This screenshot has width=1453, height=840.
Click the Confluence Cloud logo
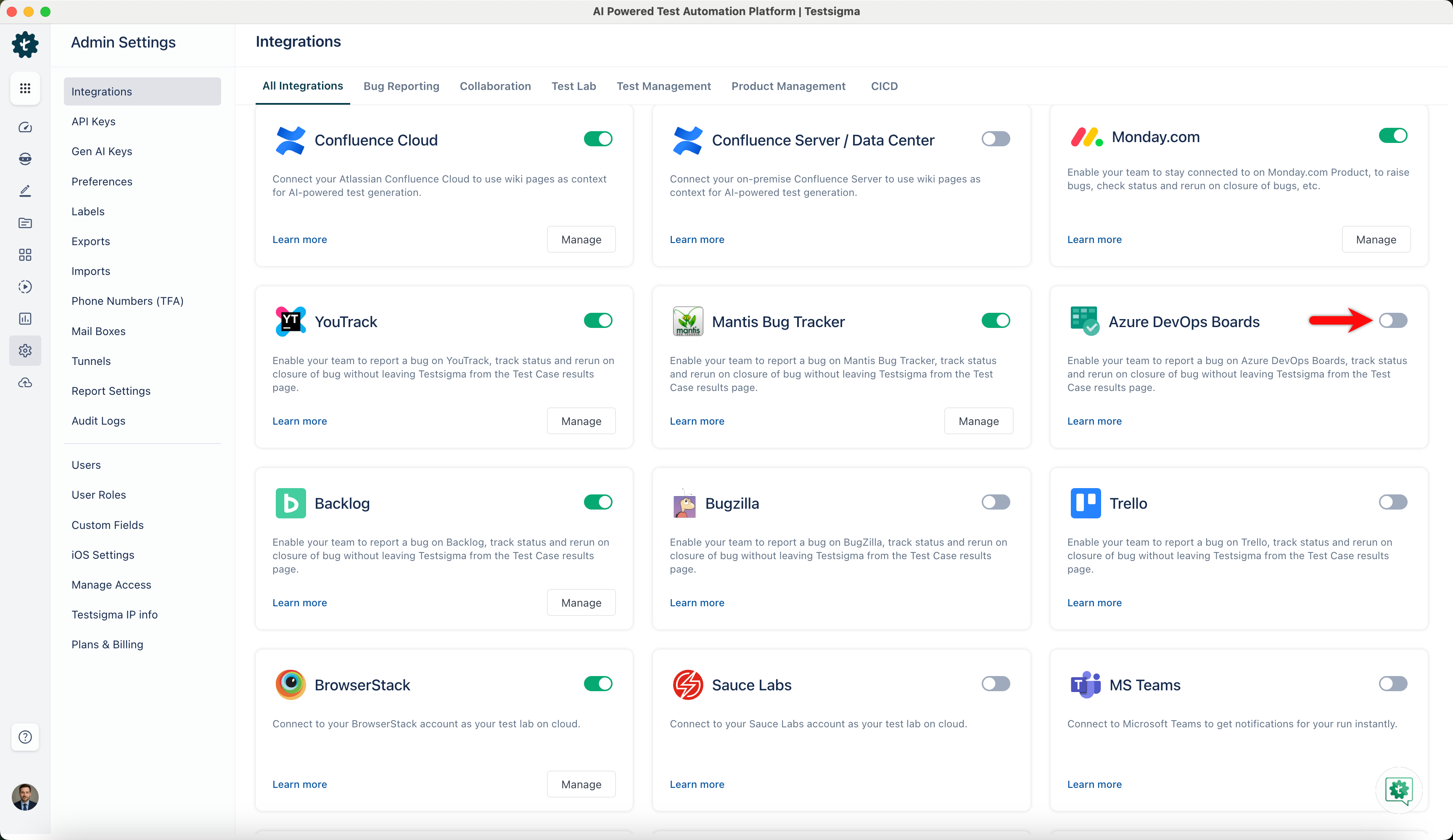click(290, 140)
